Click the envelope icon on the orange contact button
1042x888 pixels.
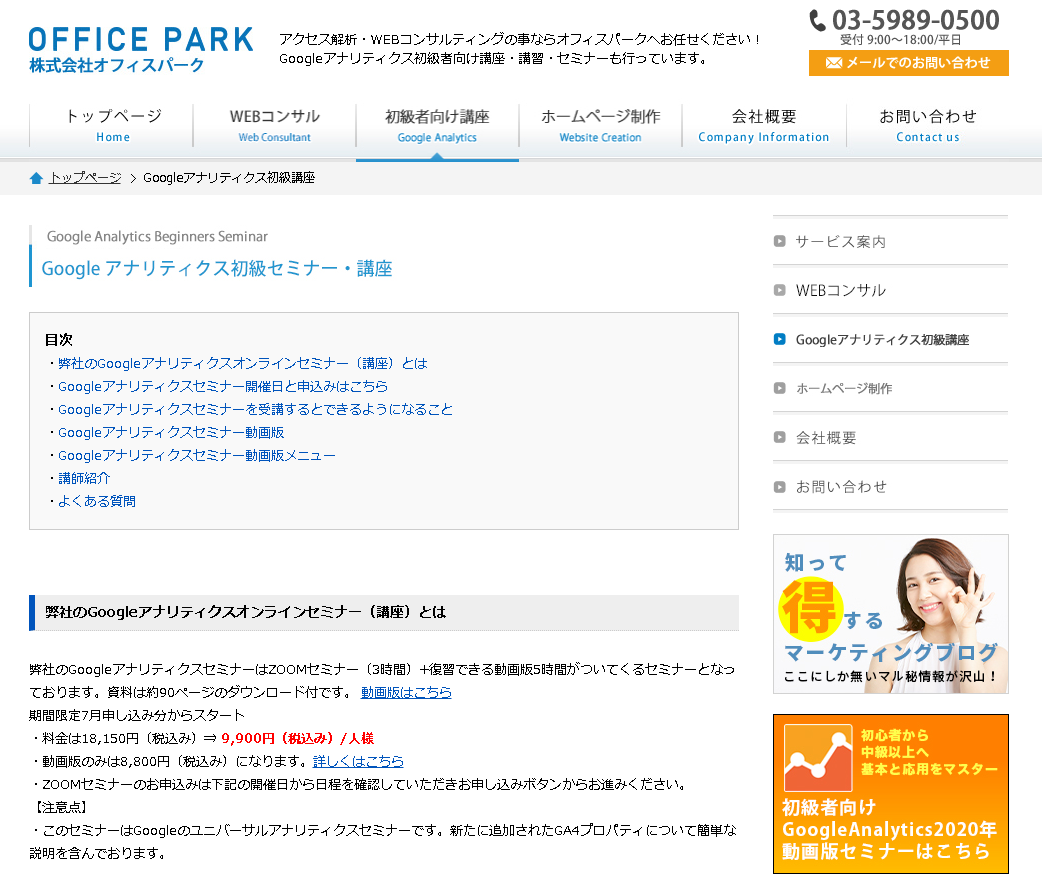coord(833,62)
